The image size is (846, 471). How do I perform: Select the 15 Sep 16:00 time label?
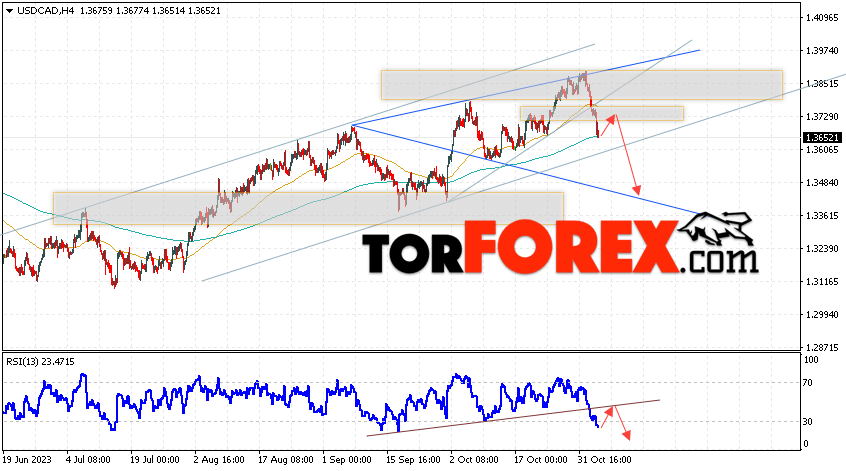pos(413,460)
